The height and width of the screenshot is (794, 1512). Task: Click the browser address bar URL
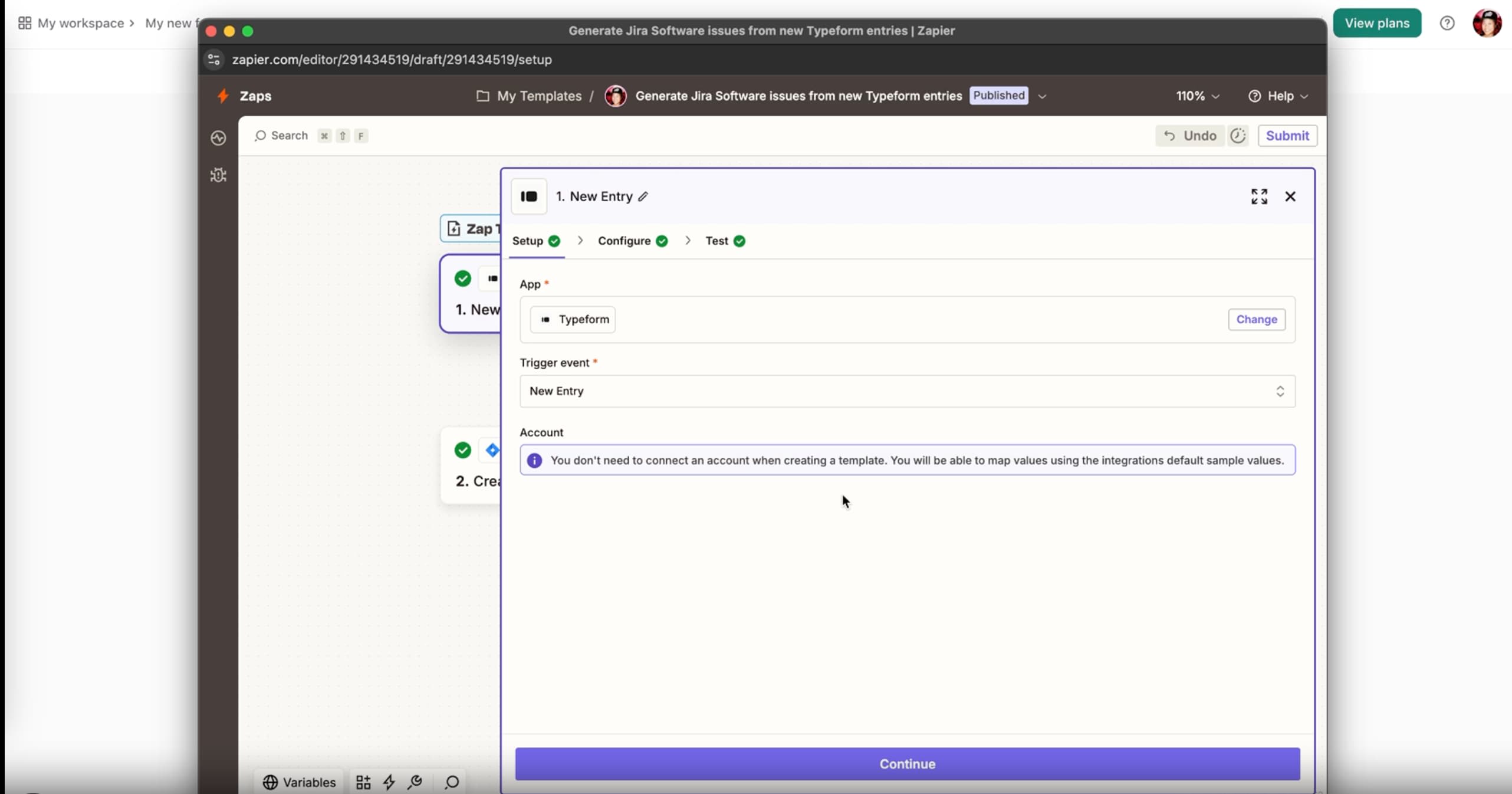[x=392, y=60]
